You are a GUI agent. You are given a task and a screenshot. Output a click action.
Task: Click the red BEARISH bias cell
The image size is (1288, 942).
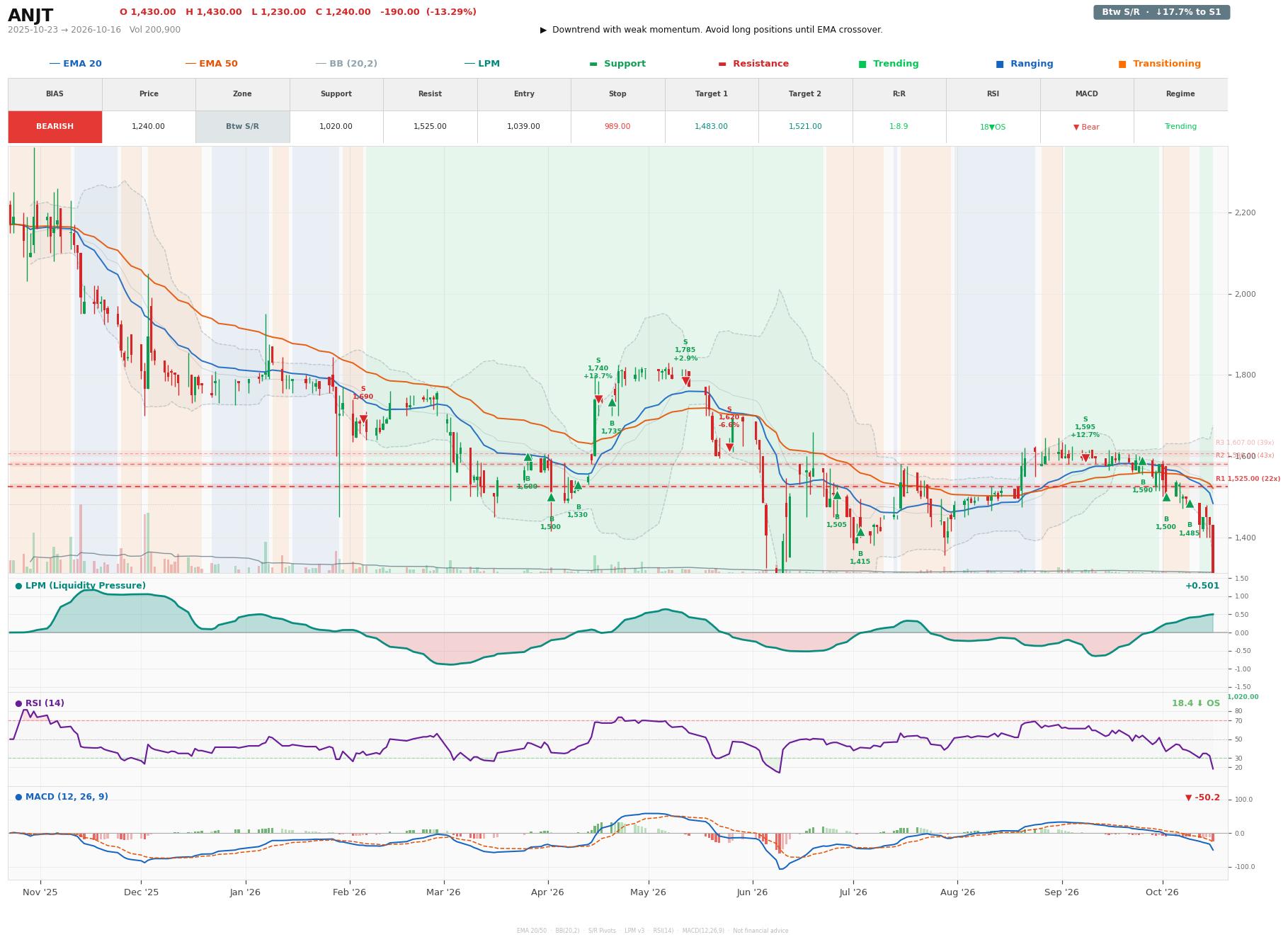pyautogui.click(x=55, y=127)
